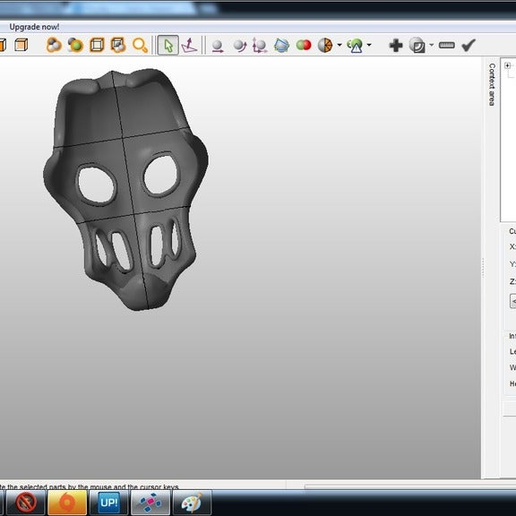Open the orange app on the taskbar

67,502
